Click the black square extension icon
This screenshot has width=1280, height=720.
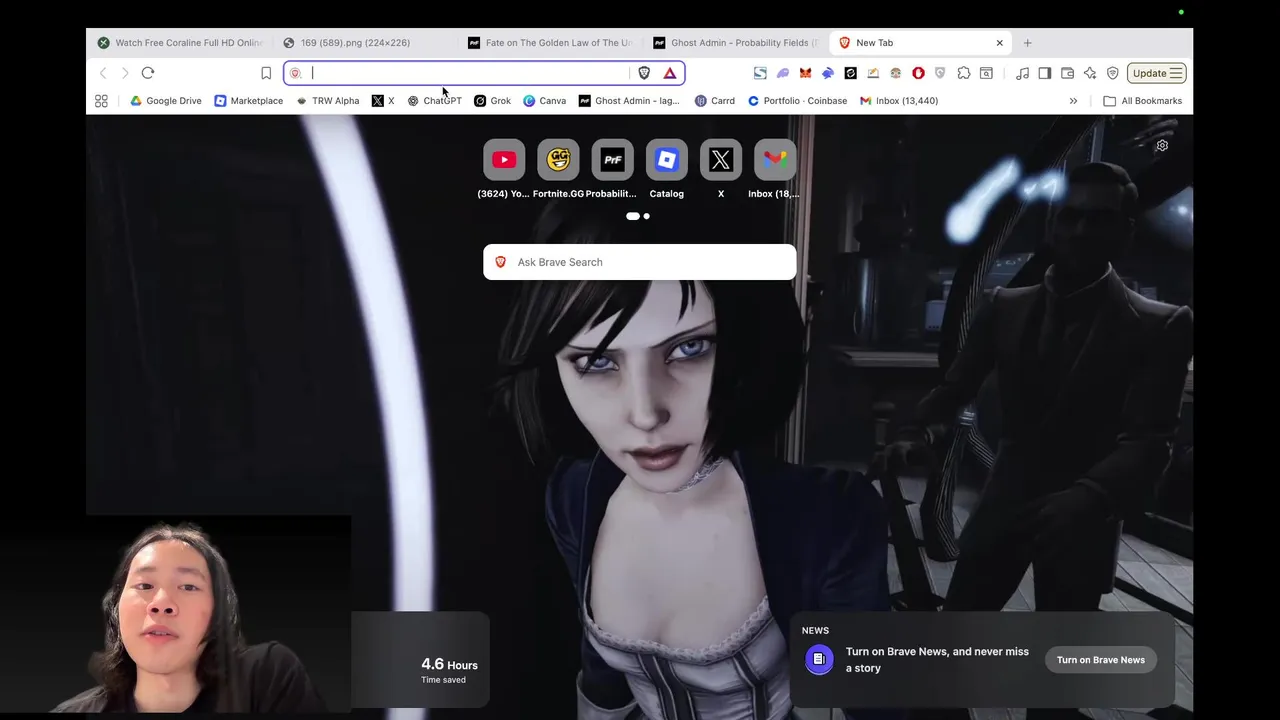click(850, 73)
